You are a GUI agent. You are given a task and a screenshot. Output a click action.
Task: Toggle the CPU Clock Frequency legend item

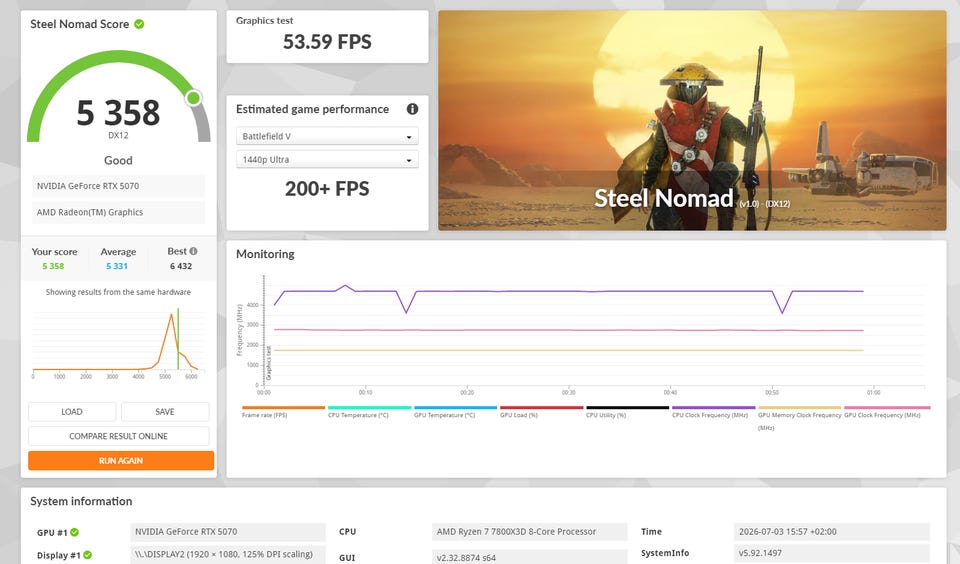[x=713, y=412]
